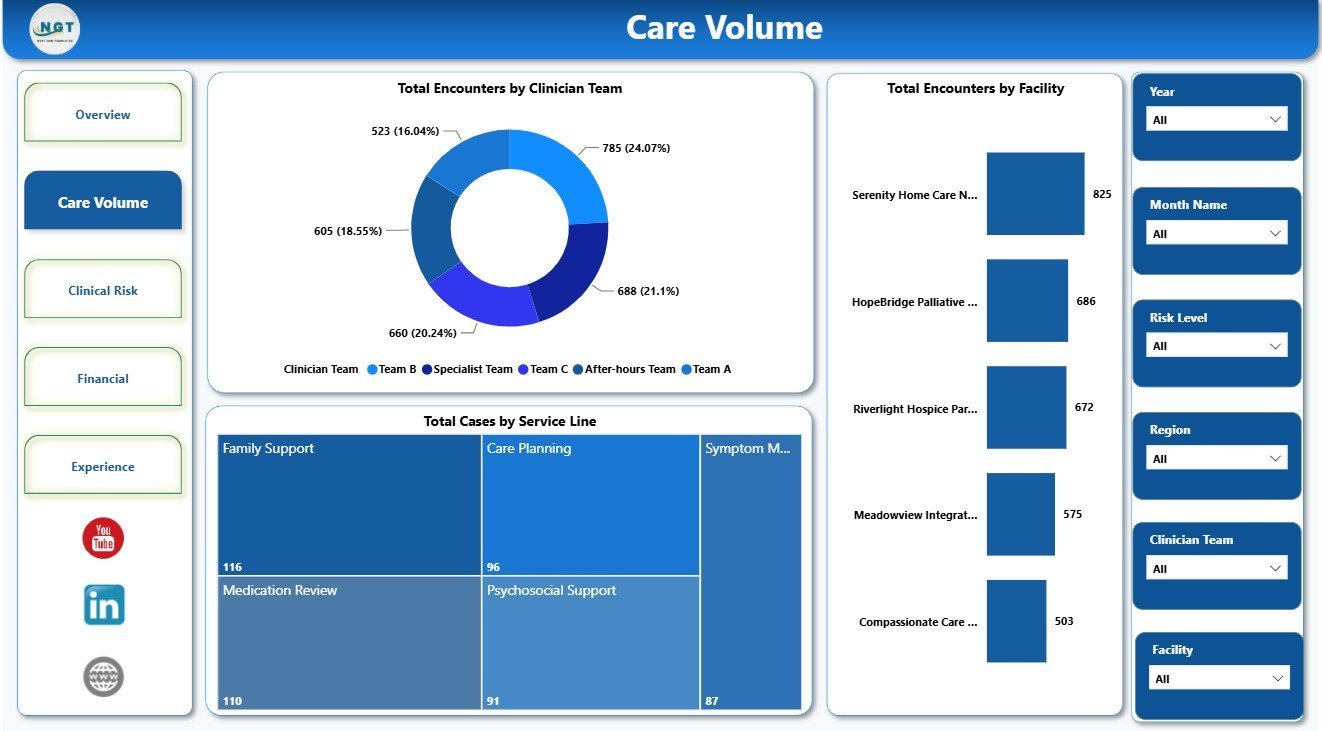Click the Medication Review treemap tile

350,643
